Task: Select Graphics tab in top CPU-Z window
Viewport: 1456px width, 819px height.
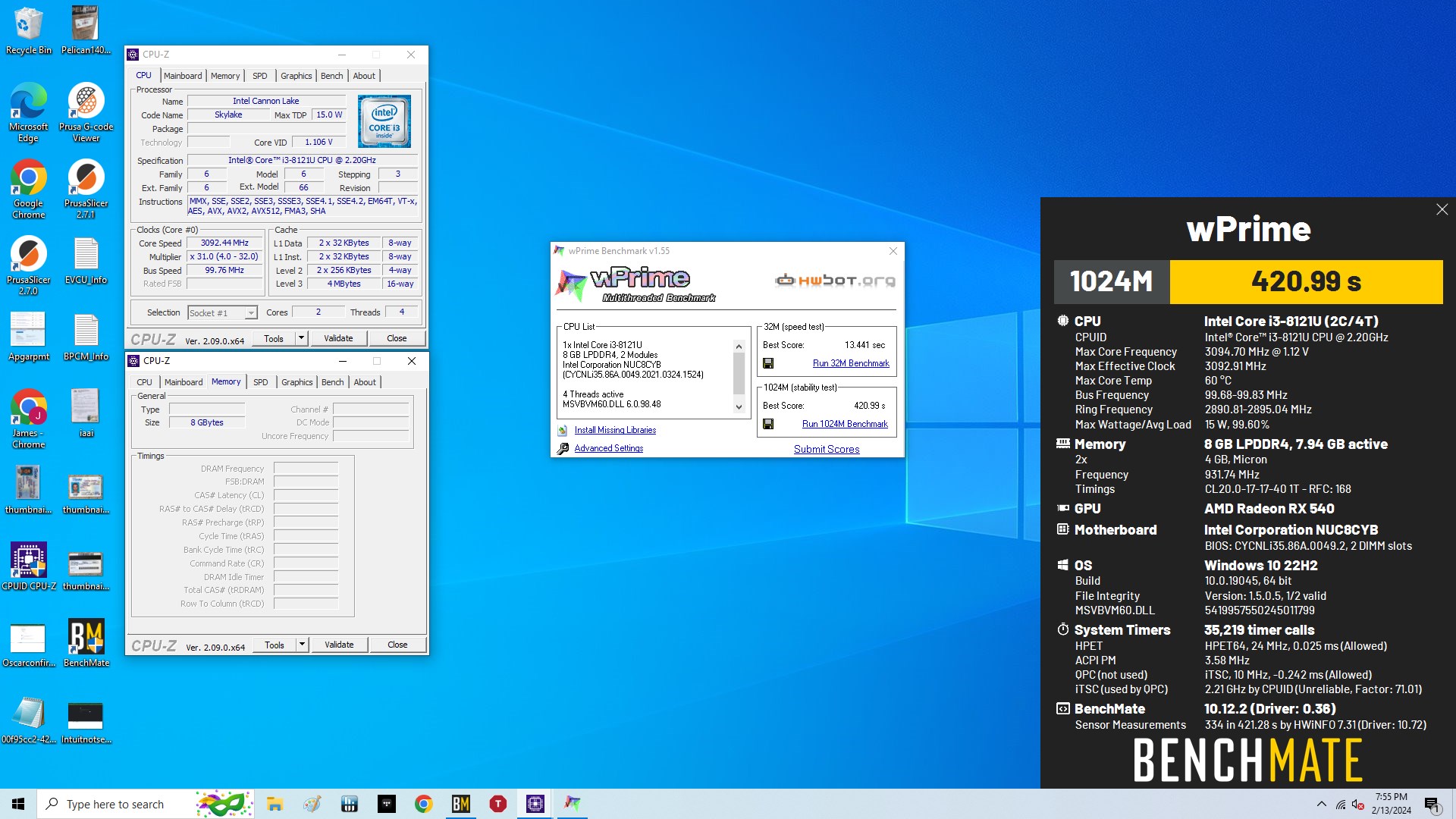Action: (x=296, y=76)
